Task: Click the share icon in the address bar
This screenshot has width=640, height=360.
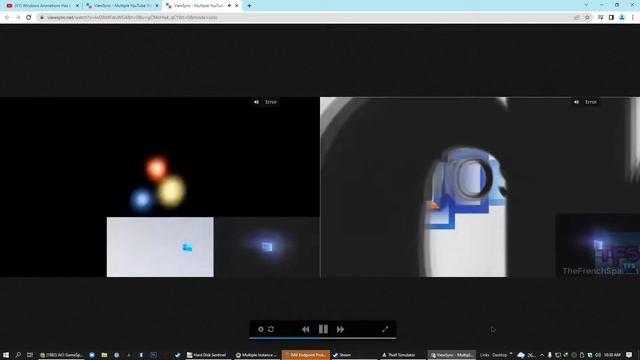Action: [576, 18]
